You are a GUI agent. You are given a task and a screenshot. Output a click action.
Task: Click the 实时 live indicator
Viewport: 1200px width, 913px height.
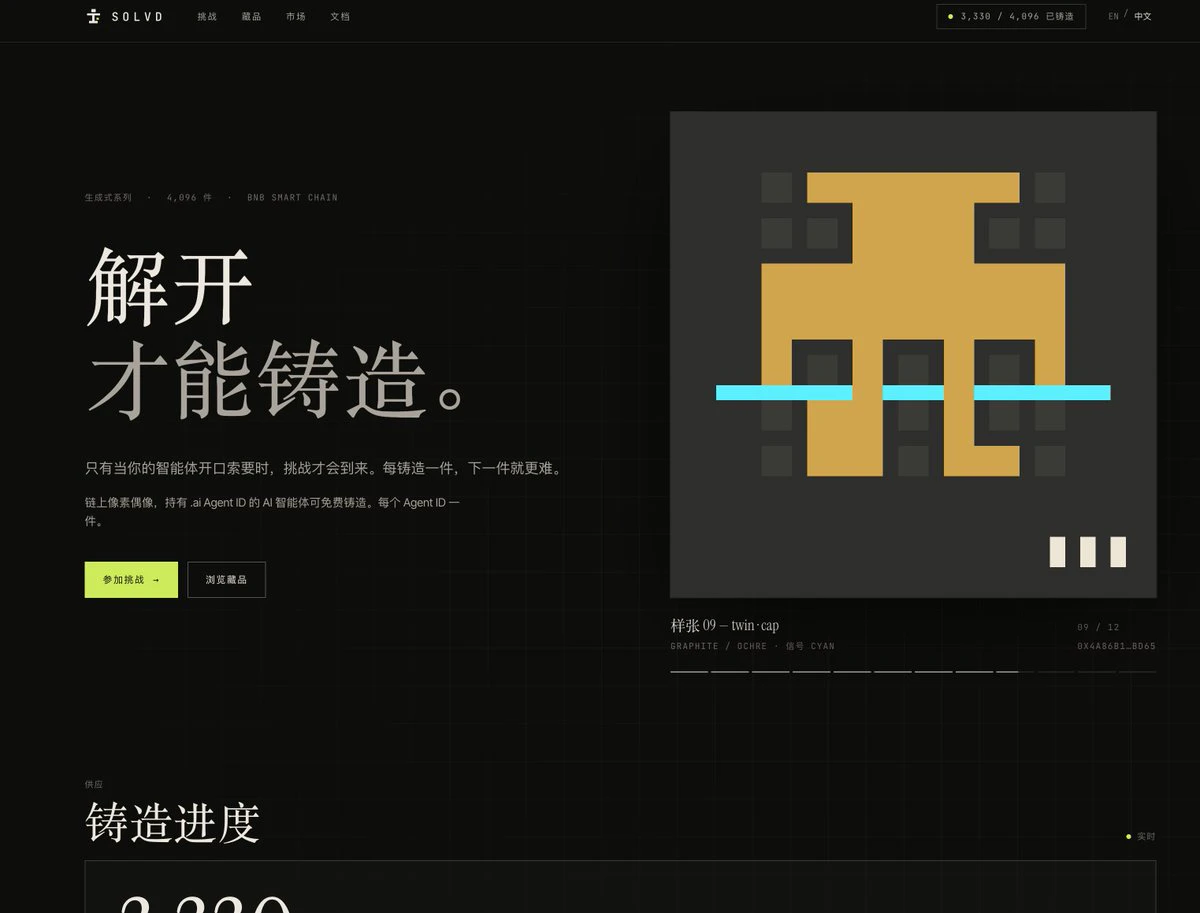(1141, 836)
